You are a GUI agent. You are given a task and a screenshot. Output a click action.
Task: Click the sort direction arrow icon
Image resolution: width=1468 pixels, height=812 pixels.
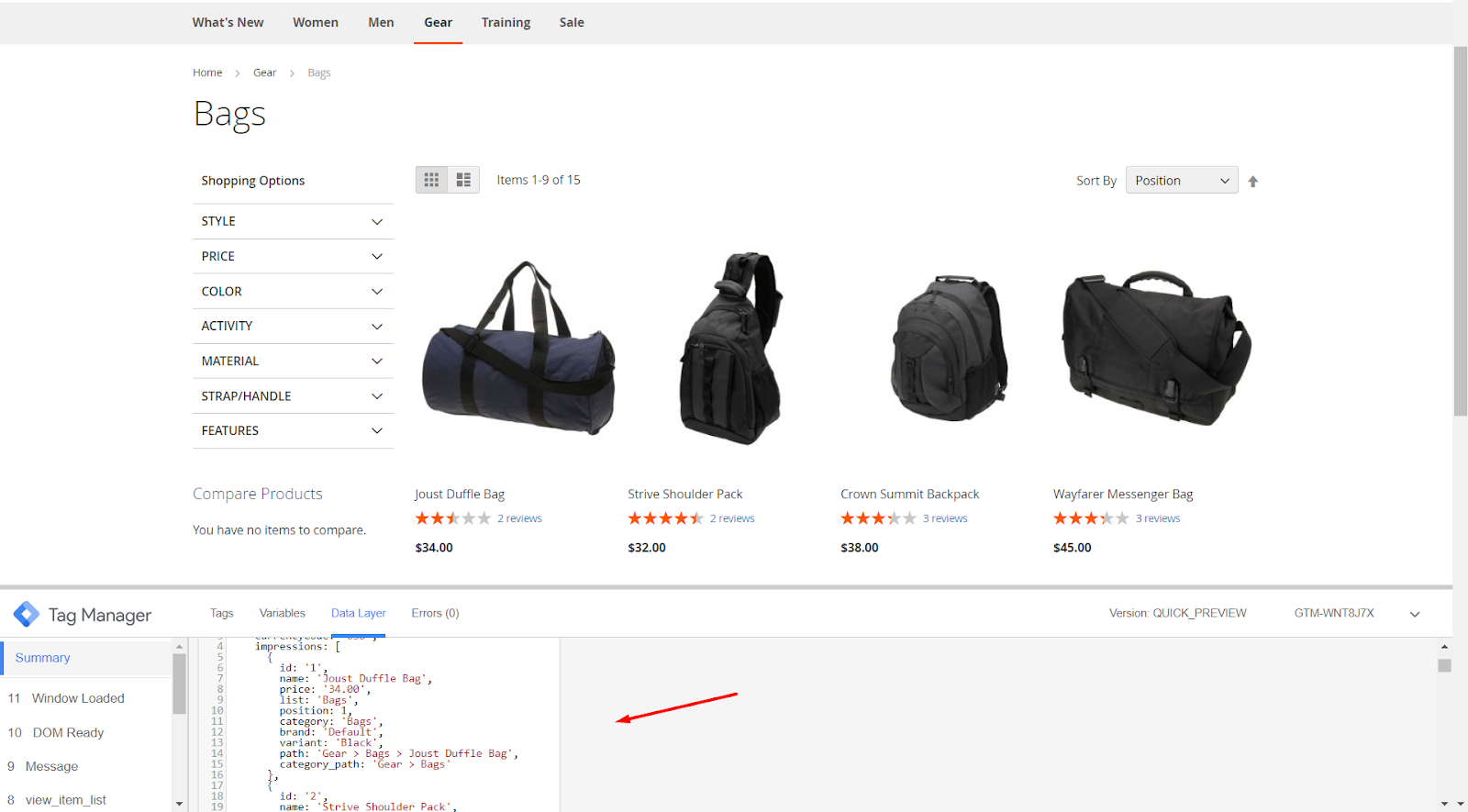[1252, 182]
